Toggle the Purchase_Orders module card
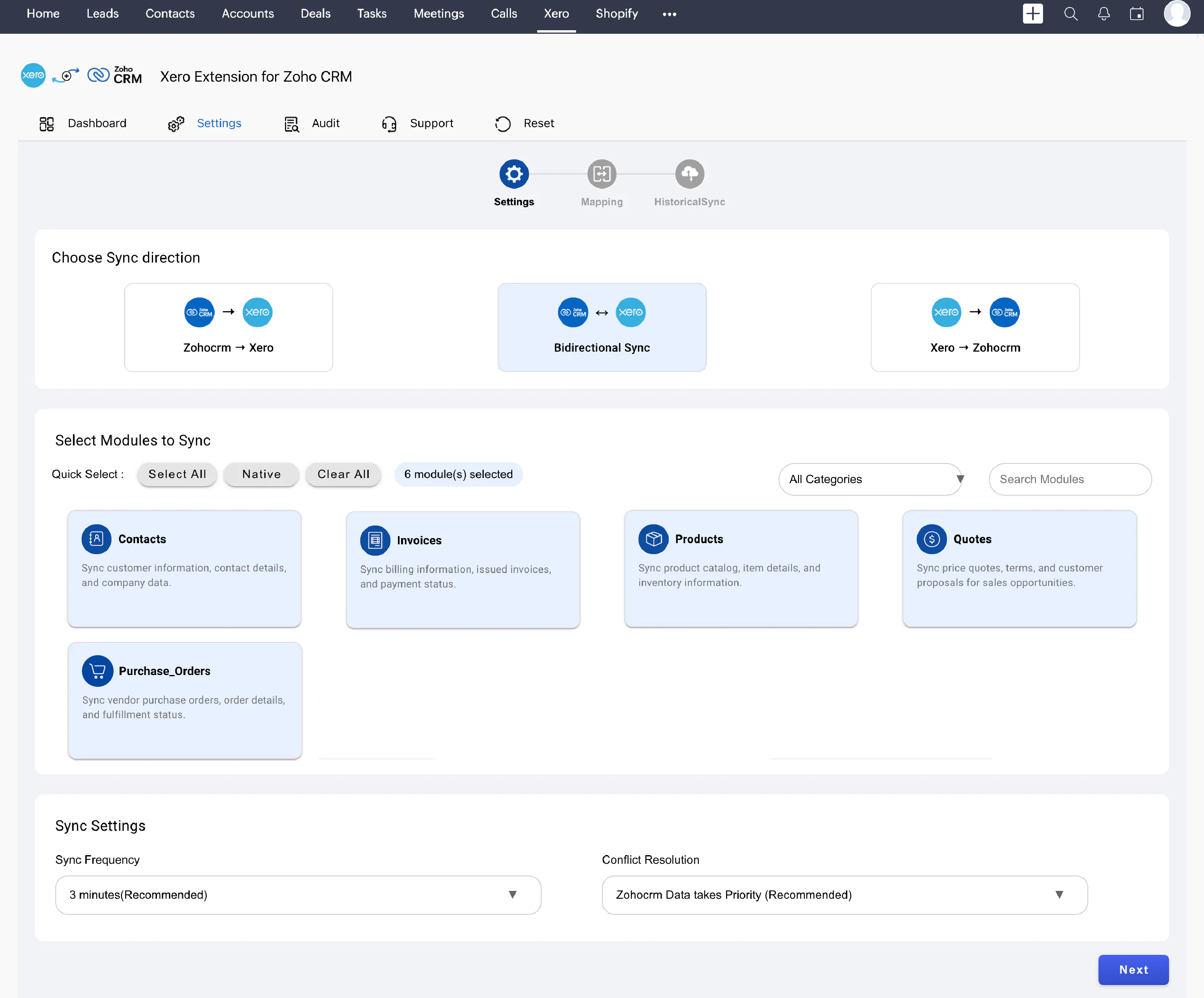 point(184,701)
